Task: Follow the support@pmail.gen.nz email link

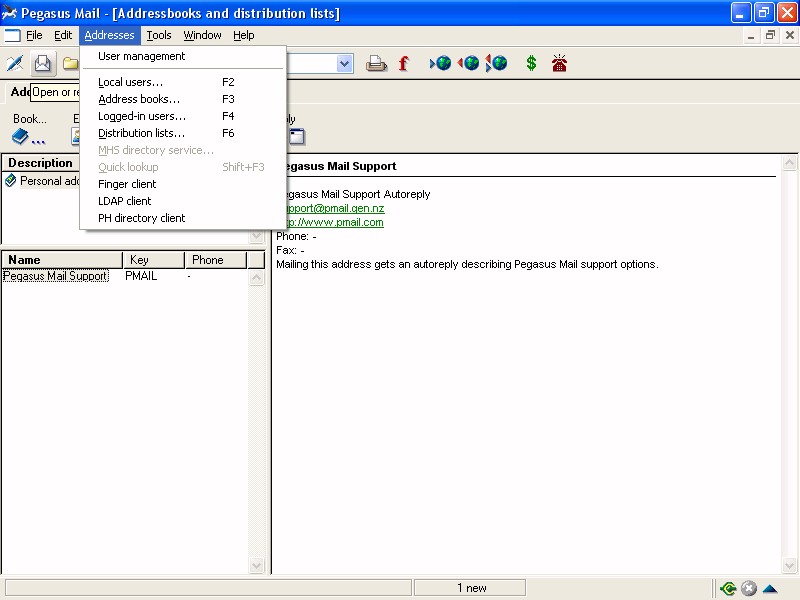Action: 335,208
